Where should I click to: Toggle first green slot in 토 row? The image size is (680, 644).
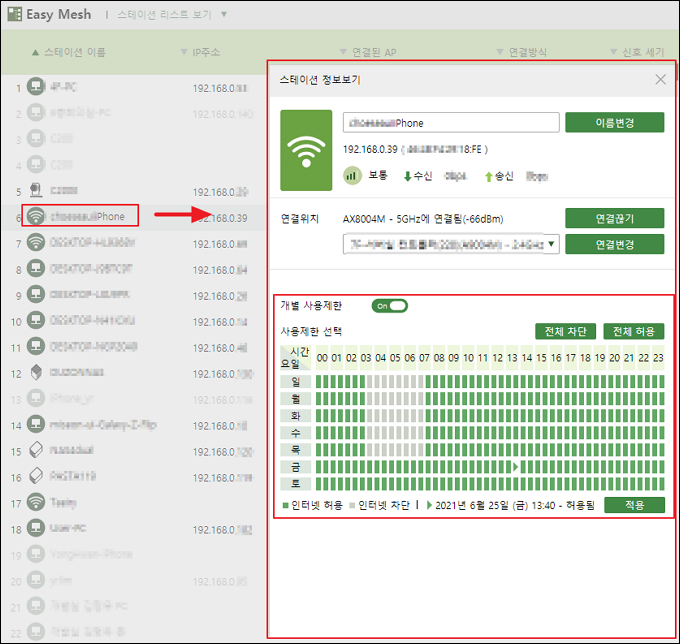click(x=318, y=484)
